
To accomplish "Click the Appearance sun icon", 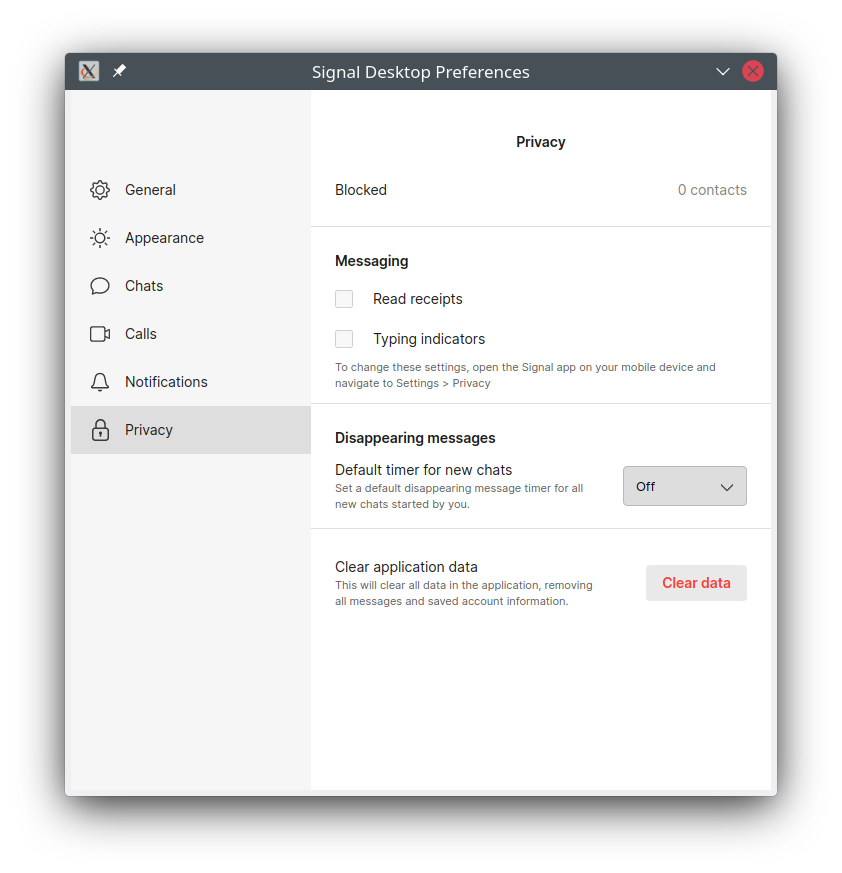I will 100,238.
